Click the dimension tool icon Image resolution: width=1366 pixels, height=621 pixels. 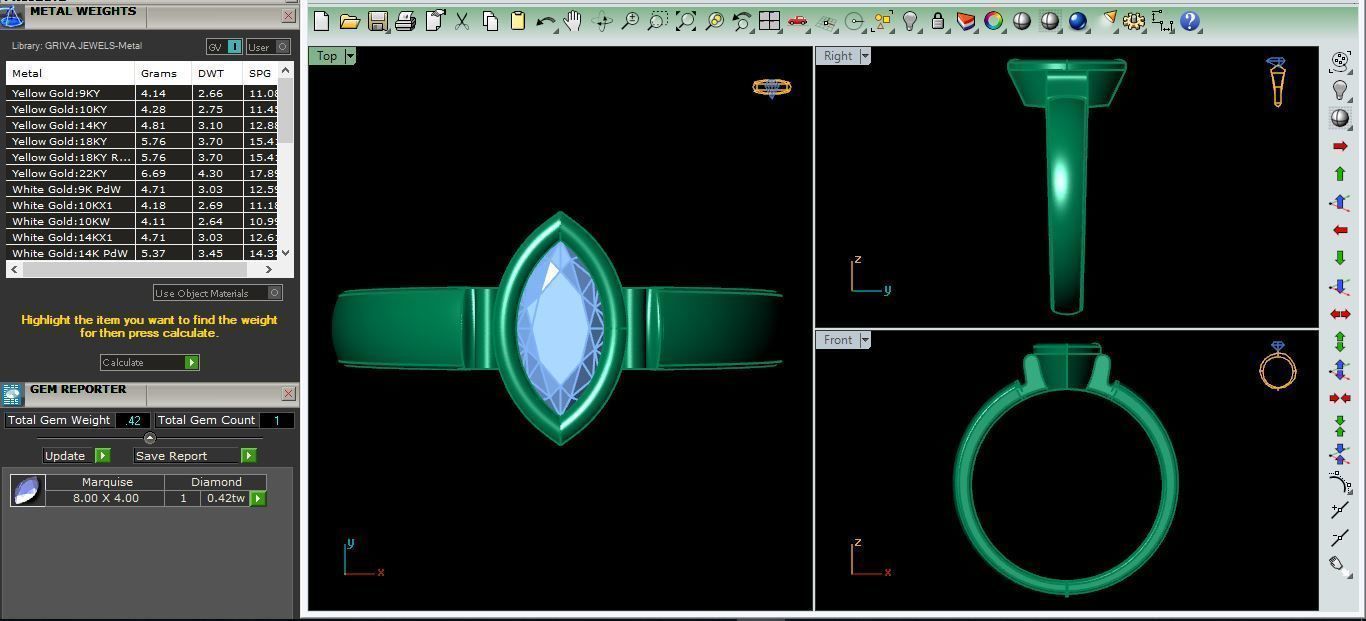pos(1162,21)
